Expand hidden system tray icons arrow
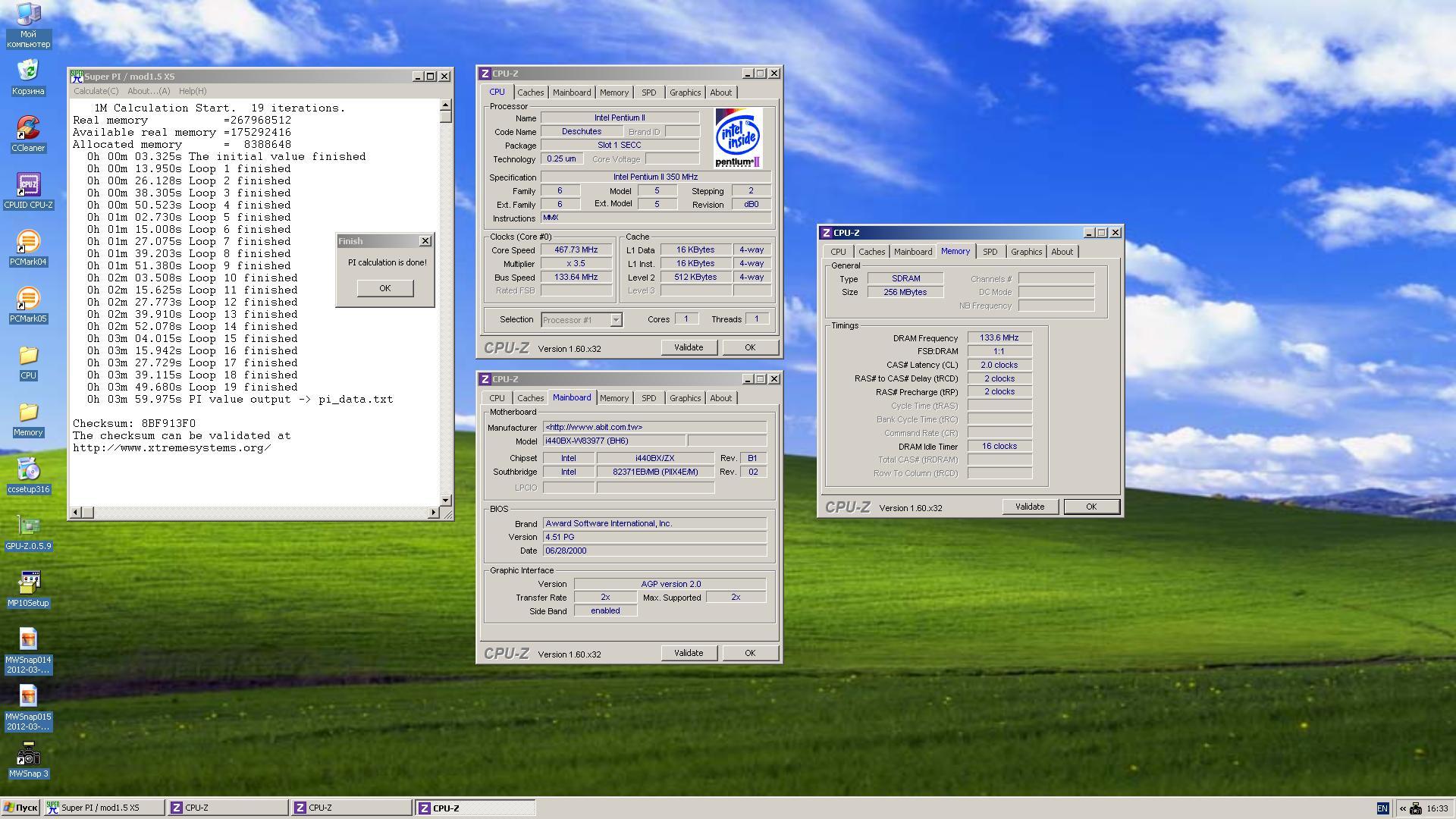Viewport: 1456px width, 819px height. tap(1402, 808)
